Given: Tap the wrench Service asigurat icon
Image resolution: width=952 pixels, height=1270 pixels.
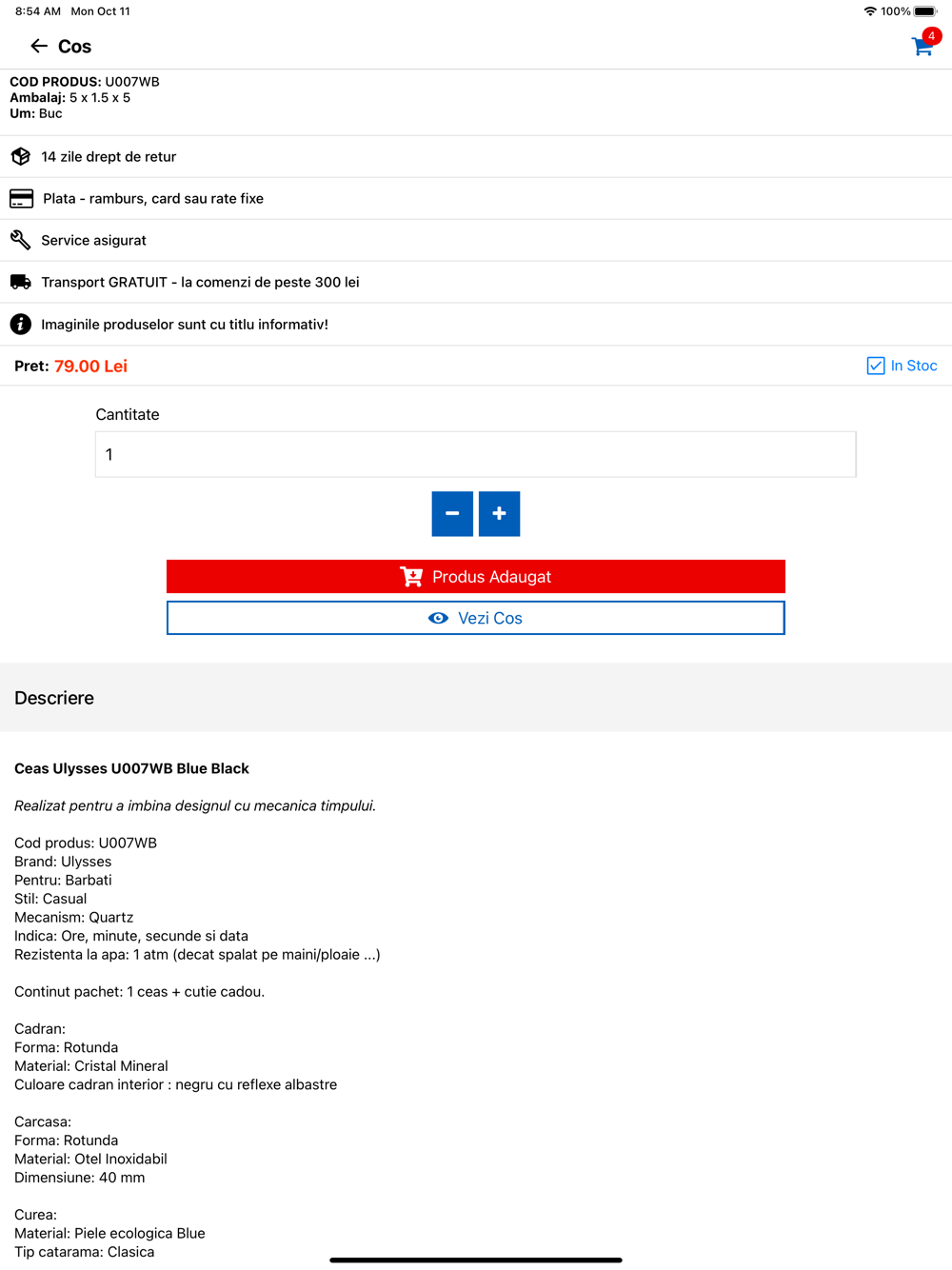Looking at the screenshot, I should pos(20,240).
